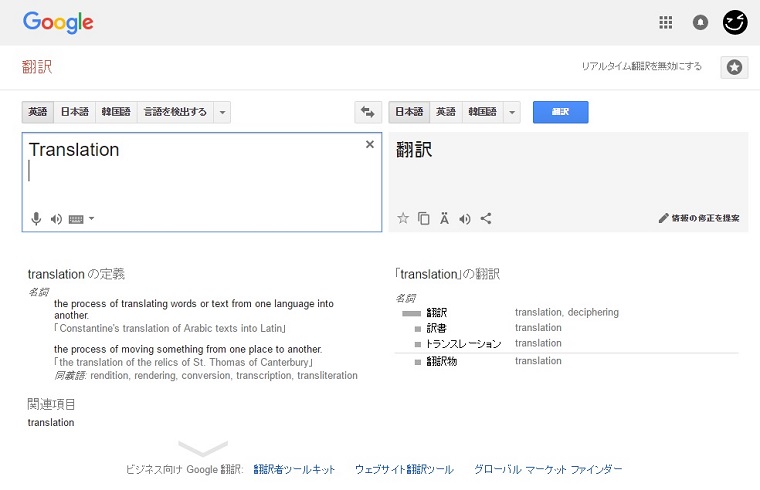Start voice input with microphone

[36, 219]
